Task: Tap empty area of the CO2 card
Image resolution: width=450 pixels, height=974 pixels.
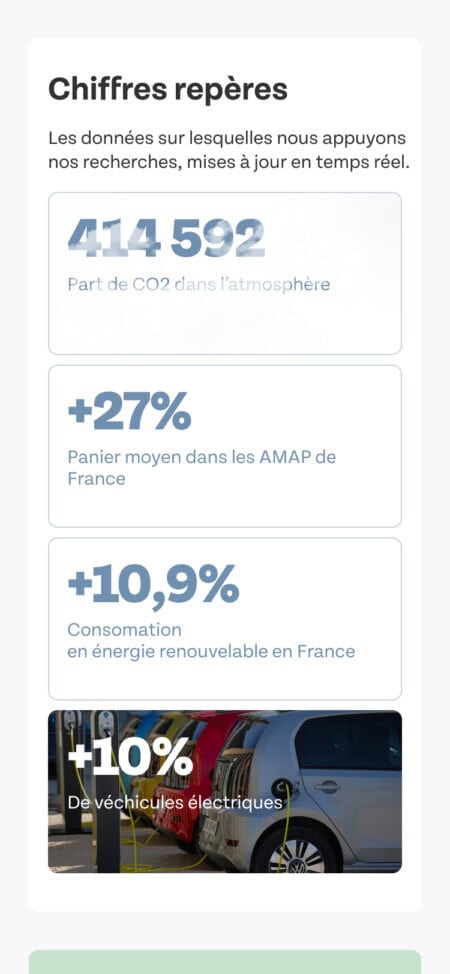Action: [x=224, y=325]
